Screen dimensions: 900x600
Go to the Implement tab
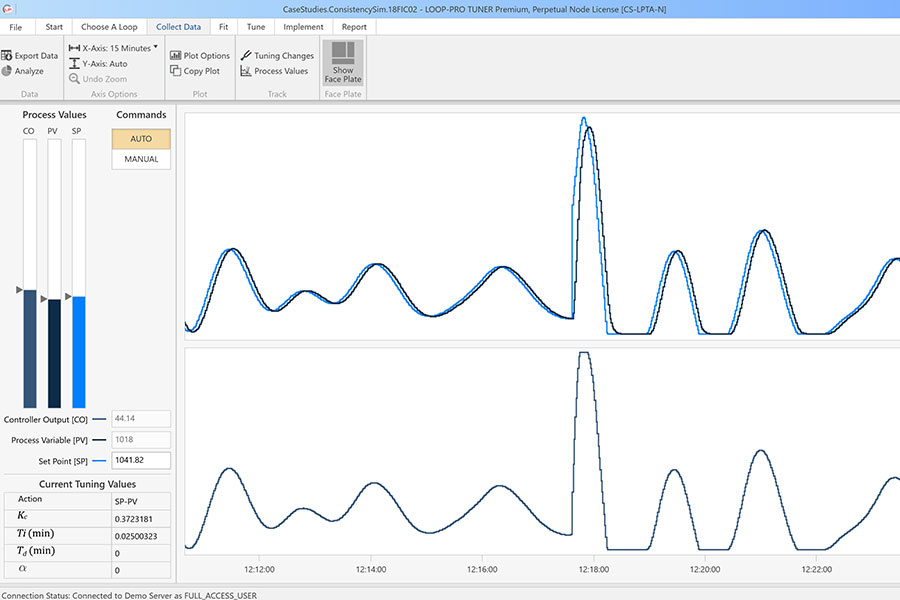point(302,27)
